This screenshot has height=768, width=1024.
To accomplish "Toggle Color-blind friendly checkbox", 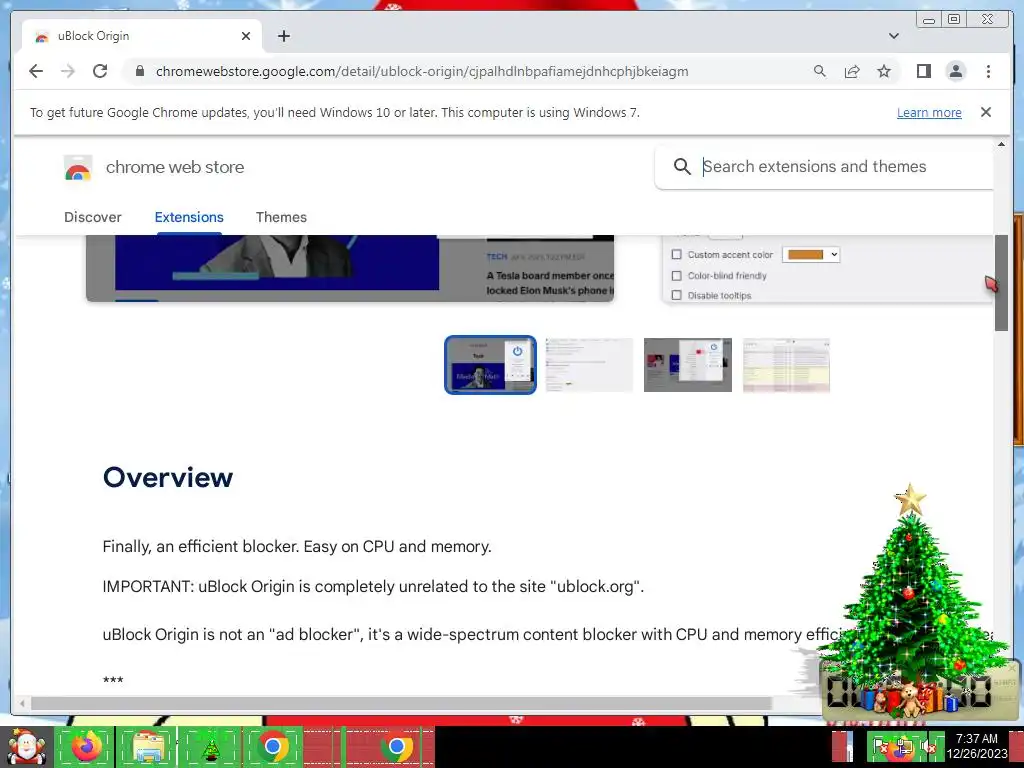I will pyautogui.click(x=677, y=276).
